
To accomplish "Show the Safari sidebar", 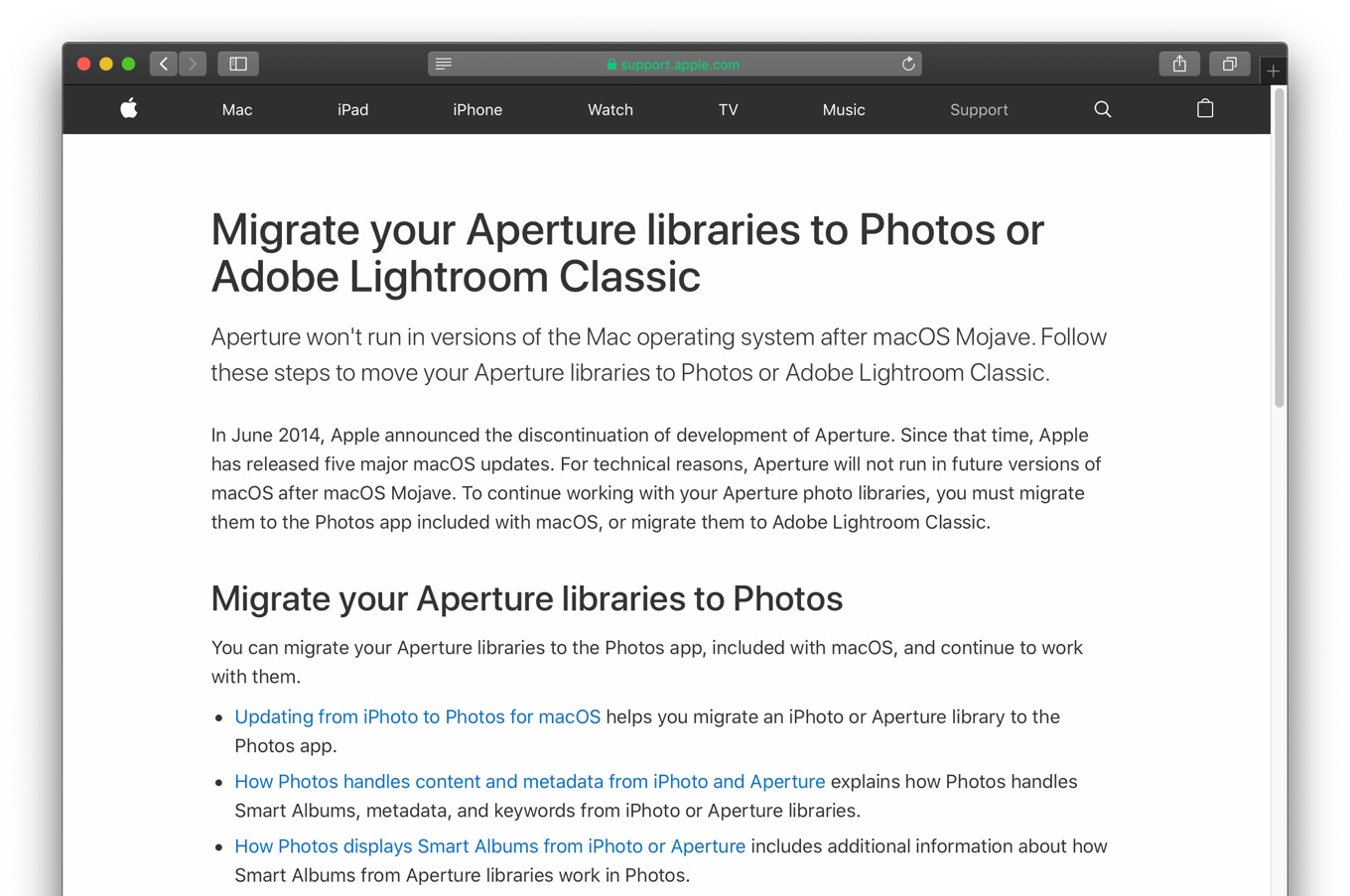I will pos(238,64).
